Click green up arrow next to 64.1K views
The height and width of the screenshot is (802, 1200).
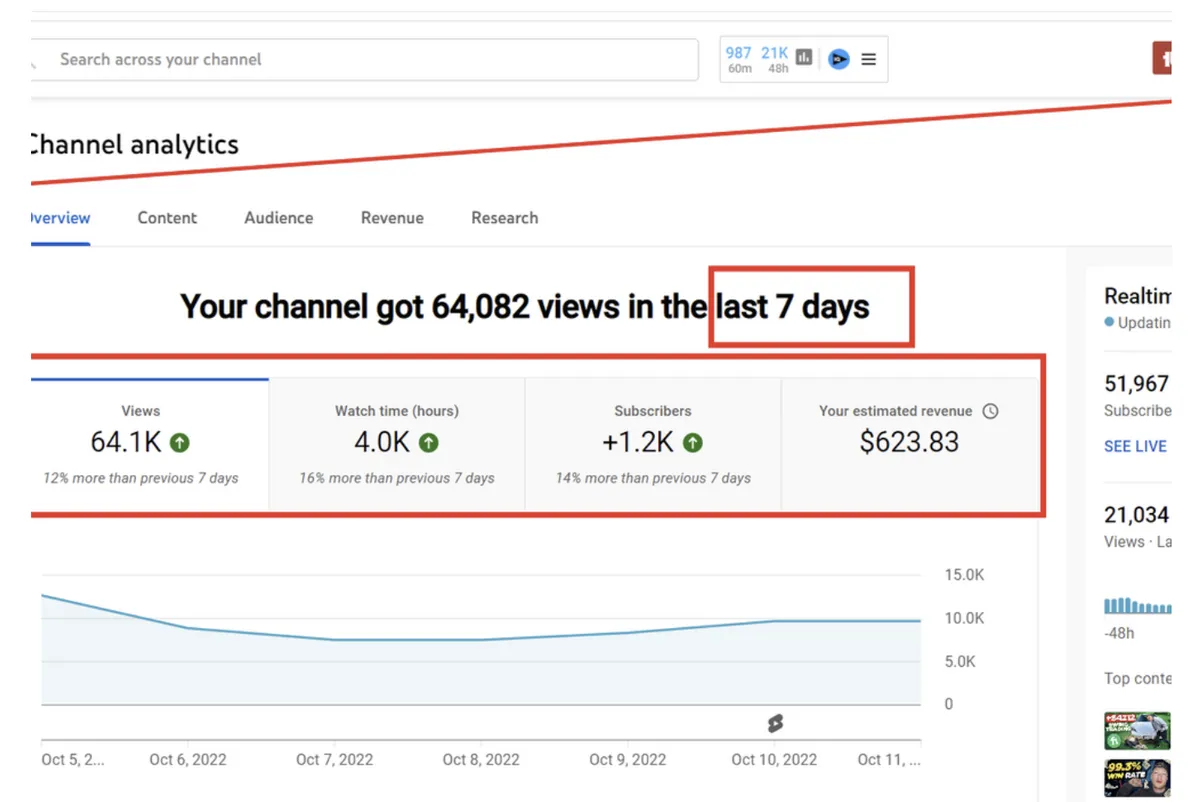tap(179, 442)
